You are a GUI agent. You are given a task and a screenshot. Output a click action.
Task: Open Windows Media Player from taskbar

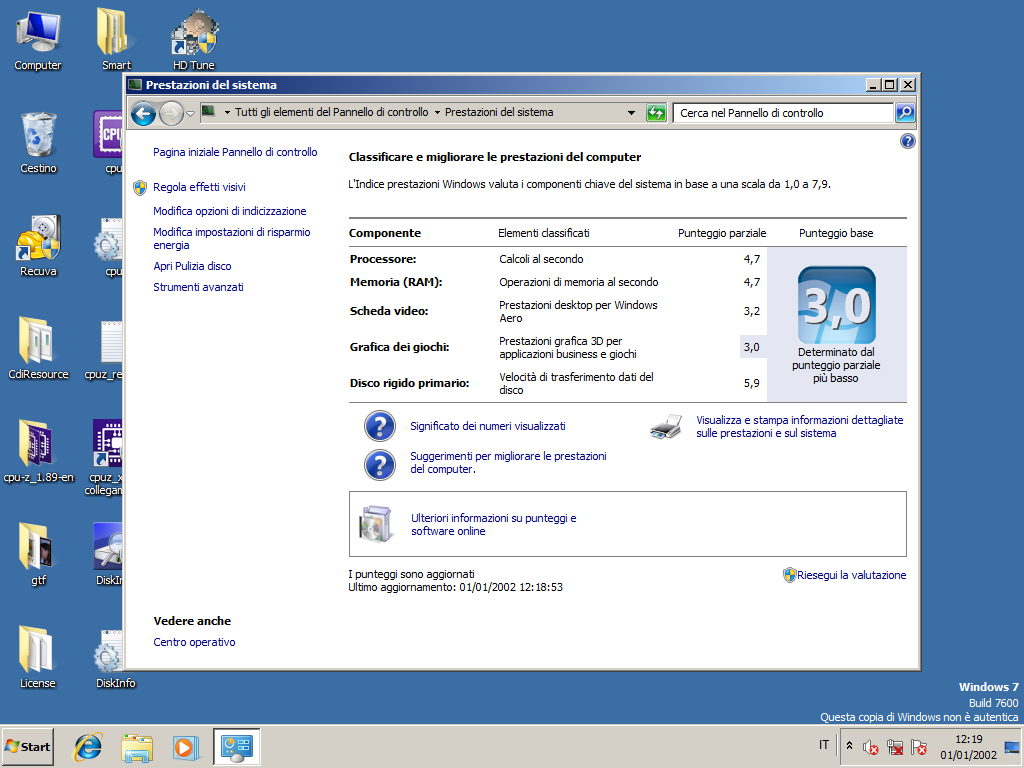185,747
